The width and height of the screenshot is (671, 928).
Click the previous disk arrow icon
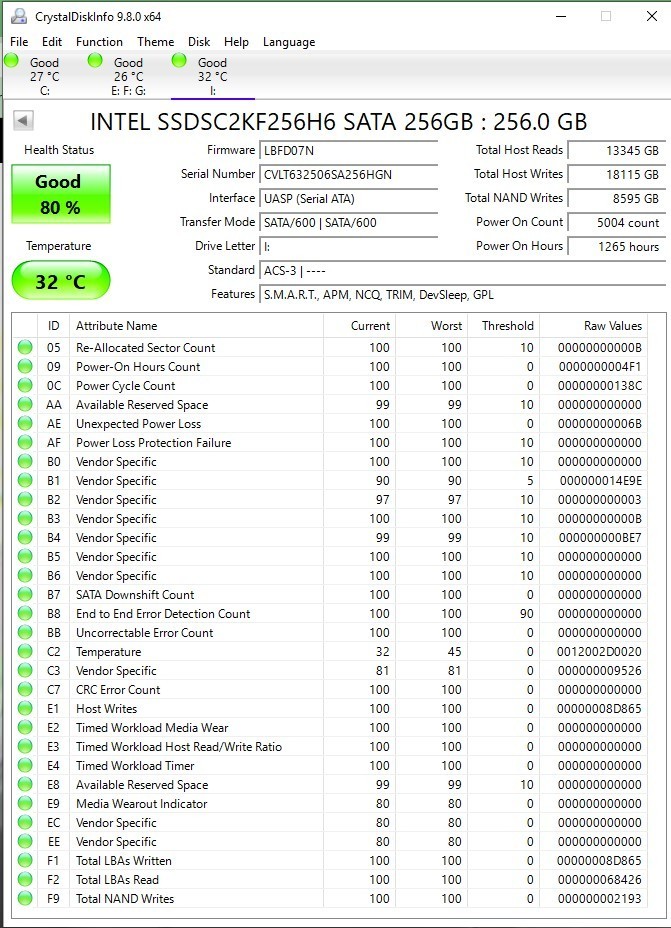[23, 120]
